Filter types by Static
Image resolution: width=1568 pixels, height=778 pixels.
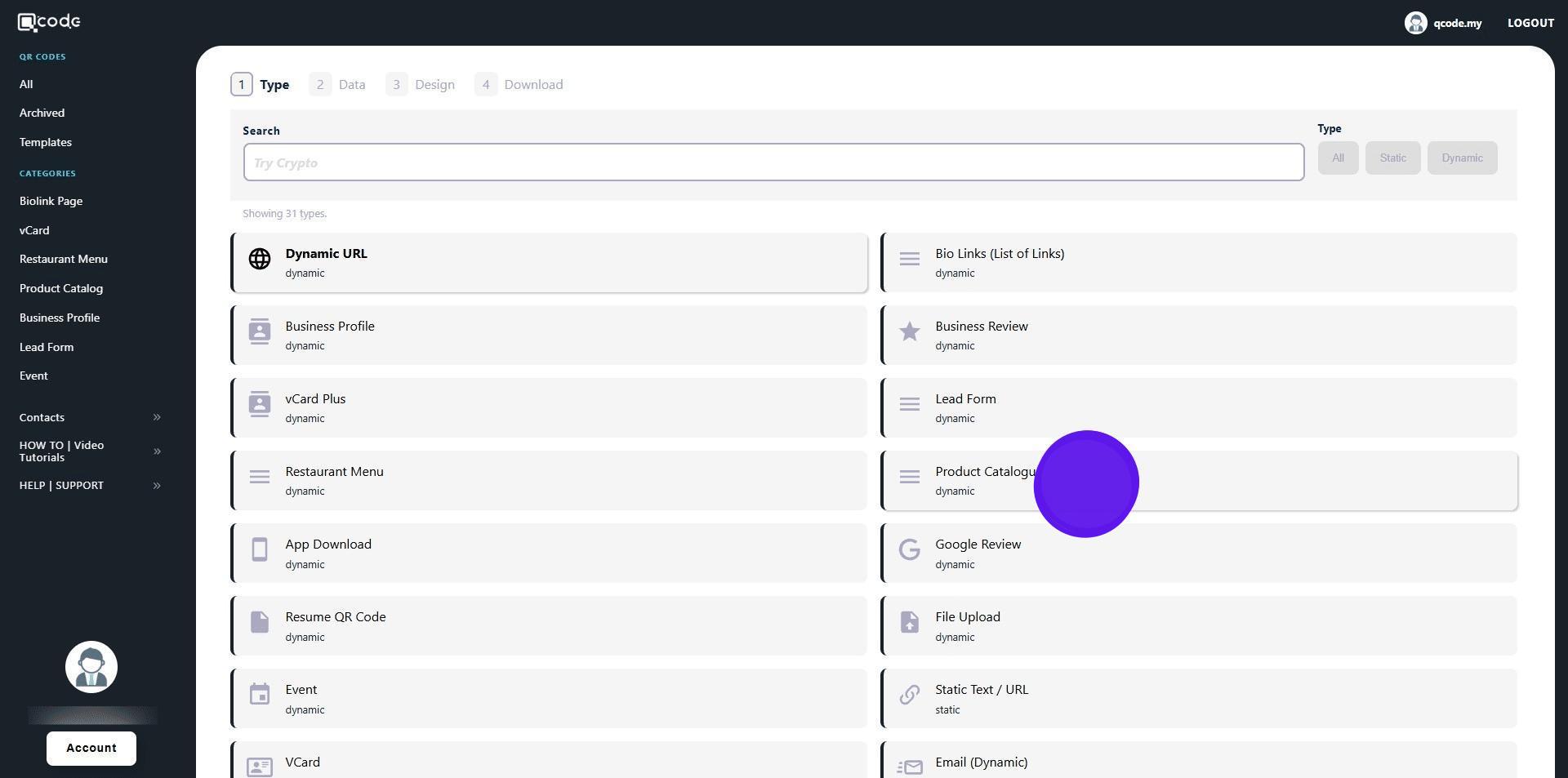(1392, 158)
